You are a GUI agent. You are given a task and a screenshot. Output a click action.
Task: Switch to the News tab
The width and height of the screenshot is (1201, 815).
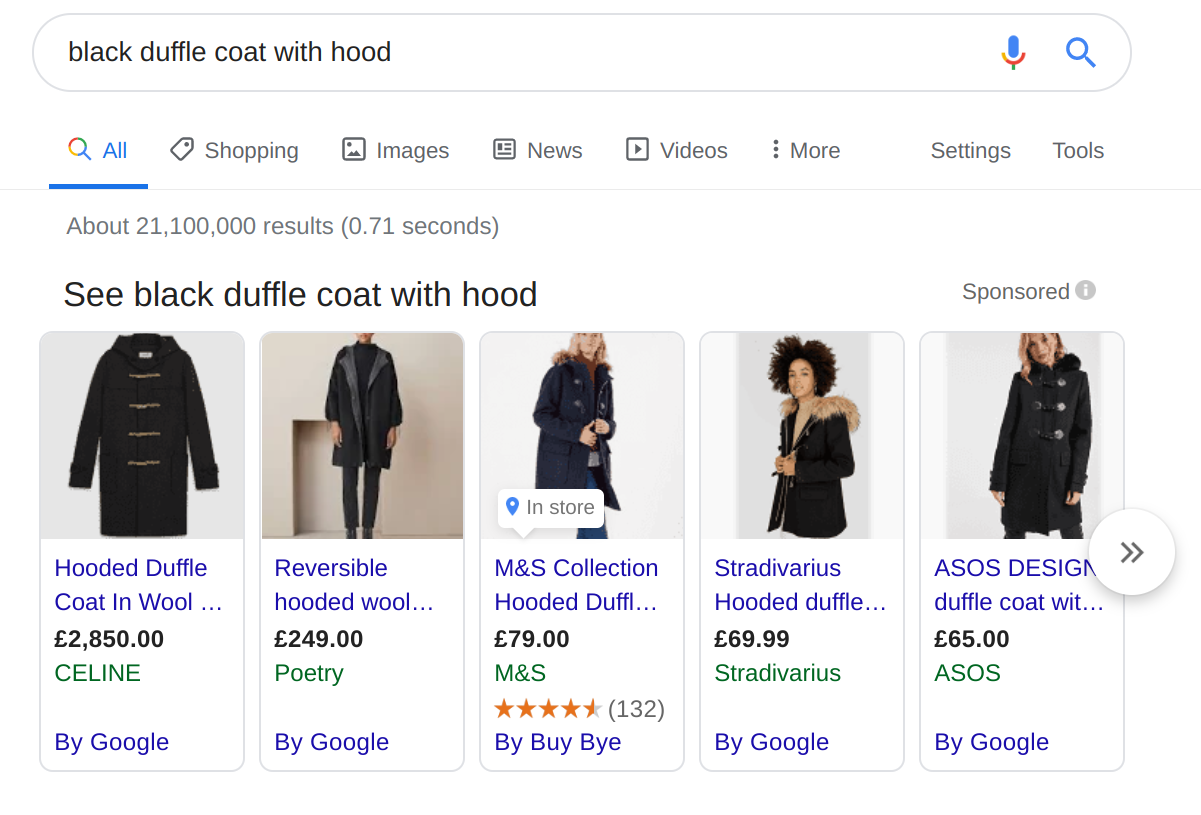pos(538,150)
